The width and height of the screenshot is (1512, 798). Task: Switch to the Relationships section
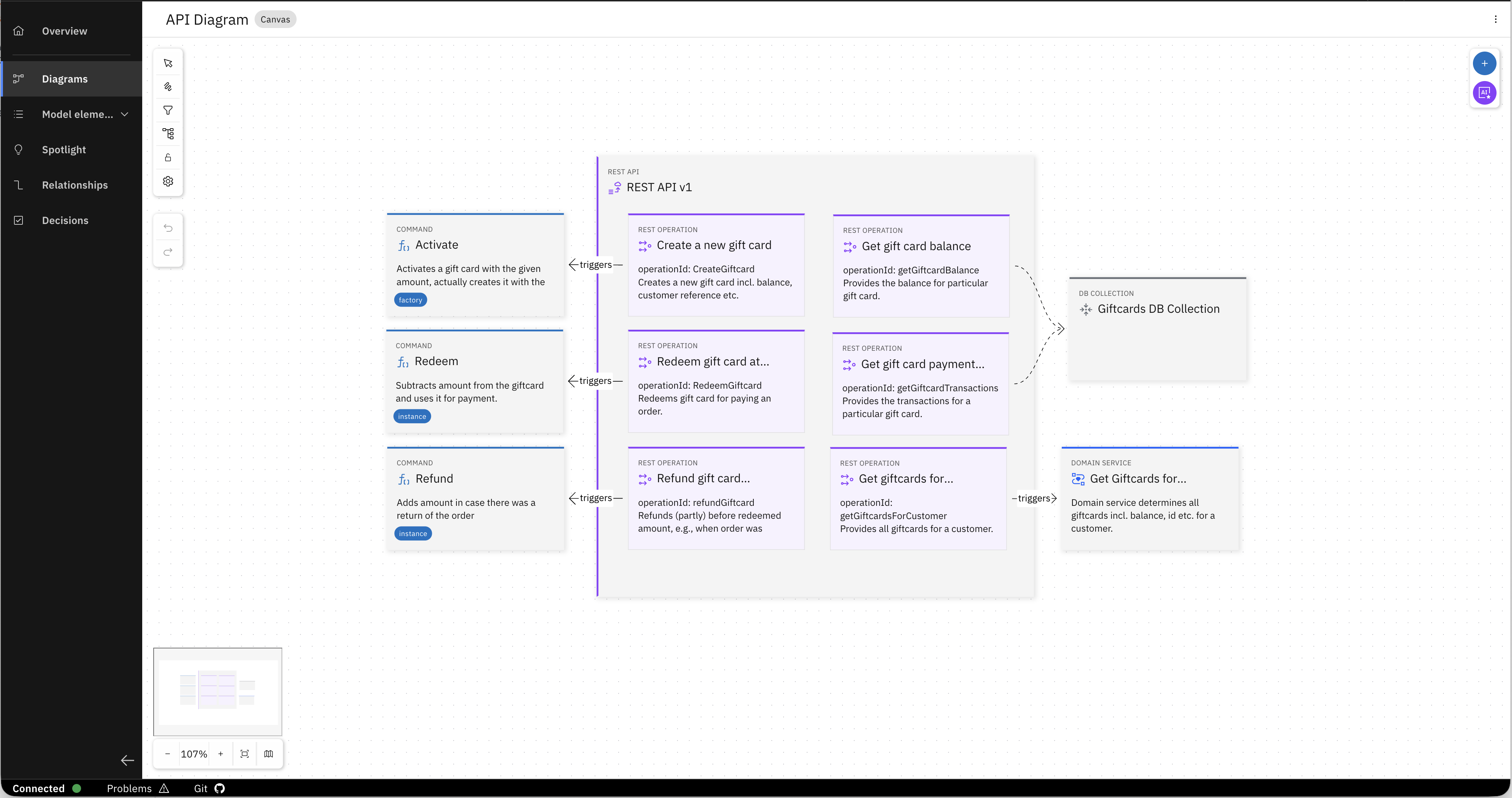point(74,185)
